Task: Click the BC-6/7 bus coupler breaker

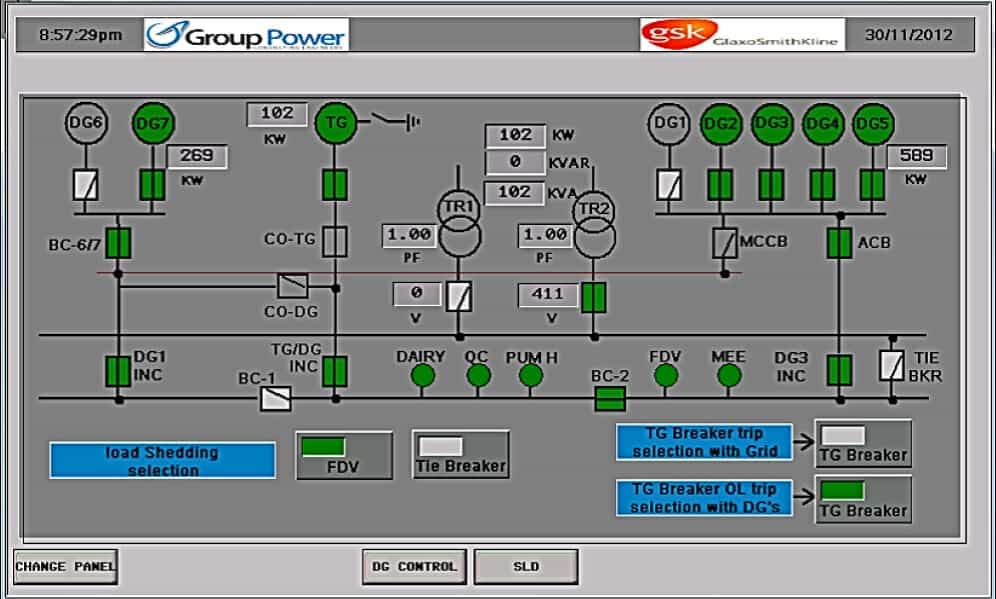Action: pos(118,243)
